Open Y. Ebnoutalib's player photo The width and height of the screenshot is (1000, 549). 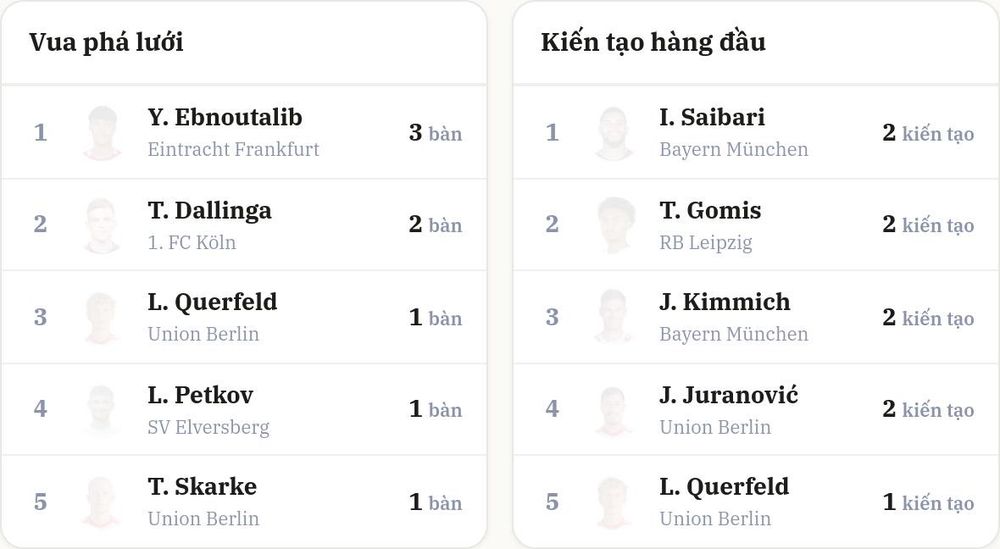102,133
